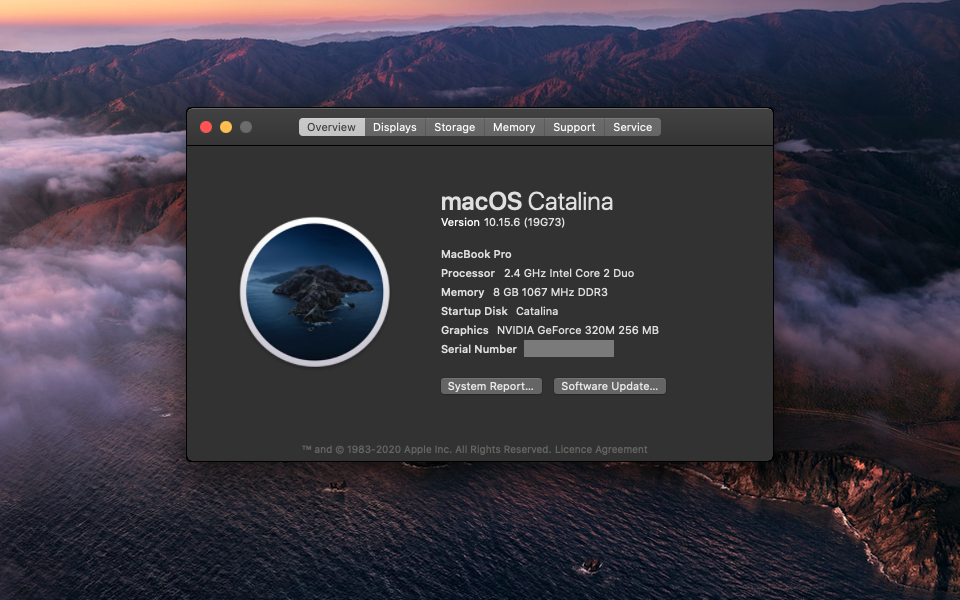This screenshot has width=960, height=600.
Task: Click the 8 GB 1067 MHz DDR3 value
Action: pyautogui.click(x=550, y=292)
